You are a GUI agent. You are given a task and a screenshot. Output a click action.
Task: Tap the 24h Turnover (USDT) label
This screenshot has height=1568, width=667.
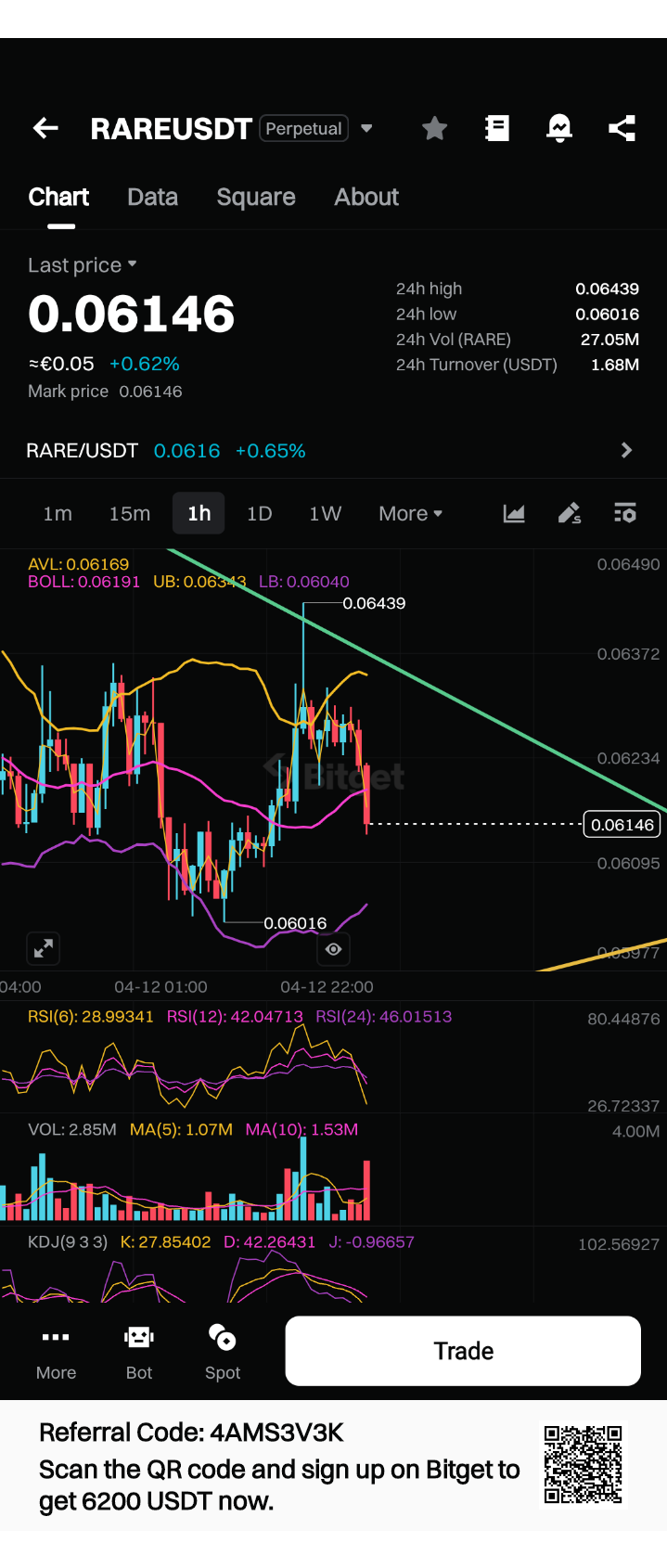coord(477,365)
